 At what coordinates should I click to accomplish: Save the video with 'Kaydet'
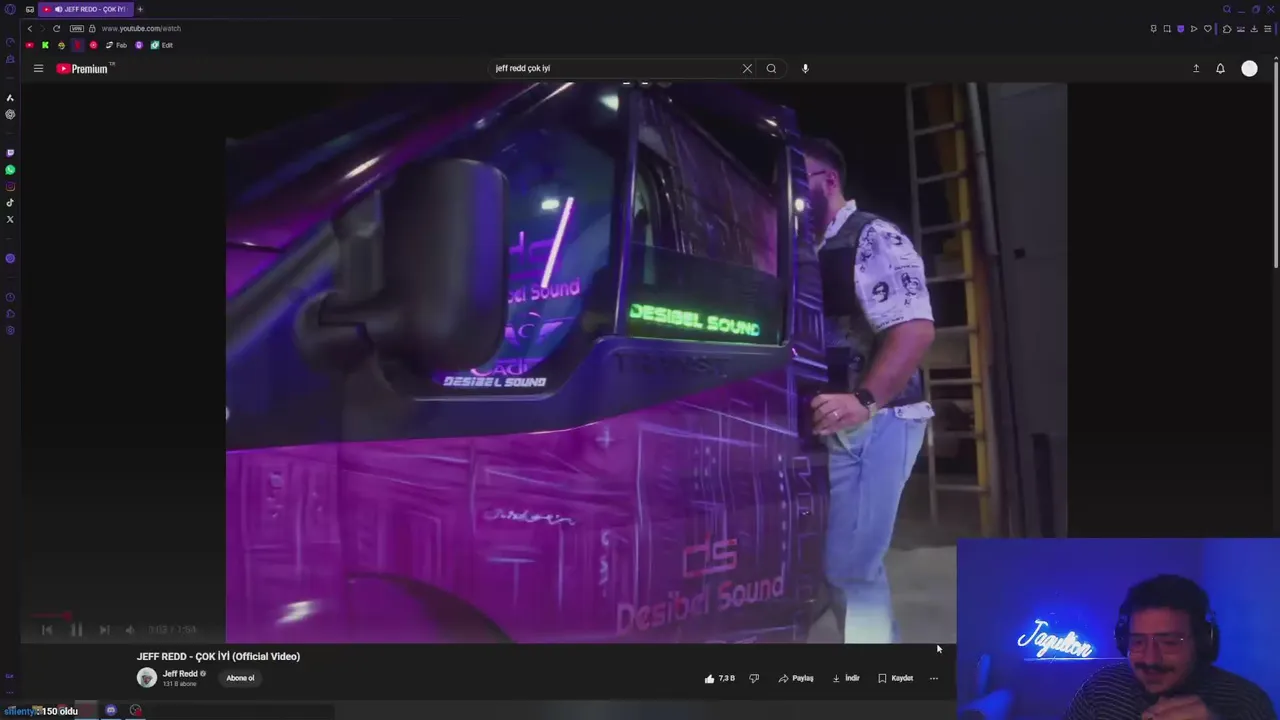click(895, 678)
